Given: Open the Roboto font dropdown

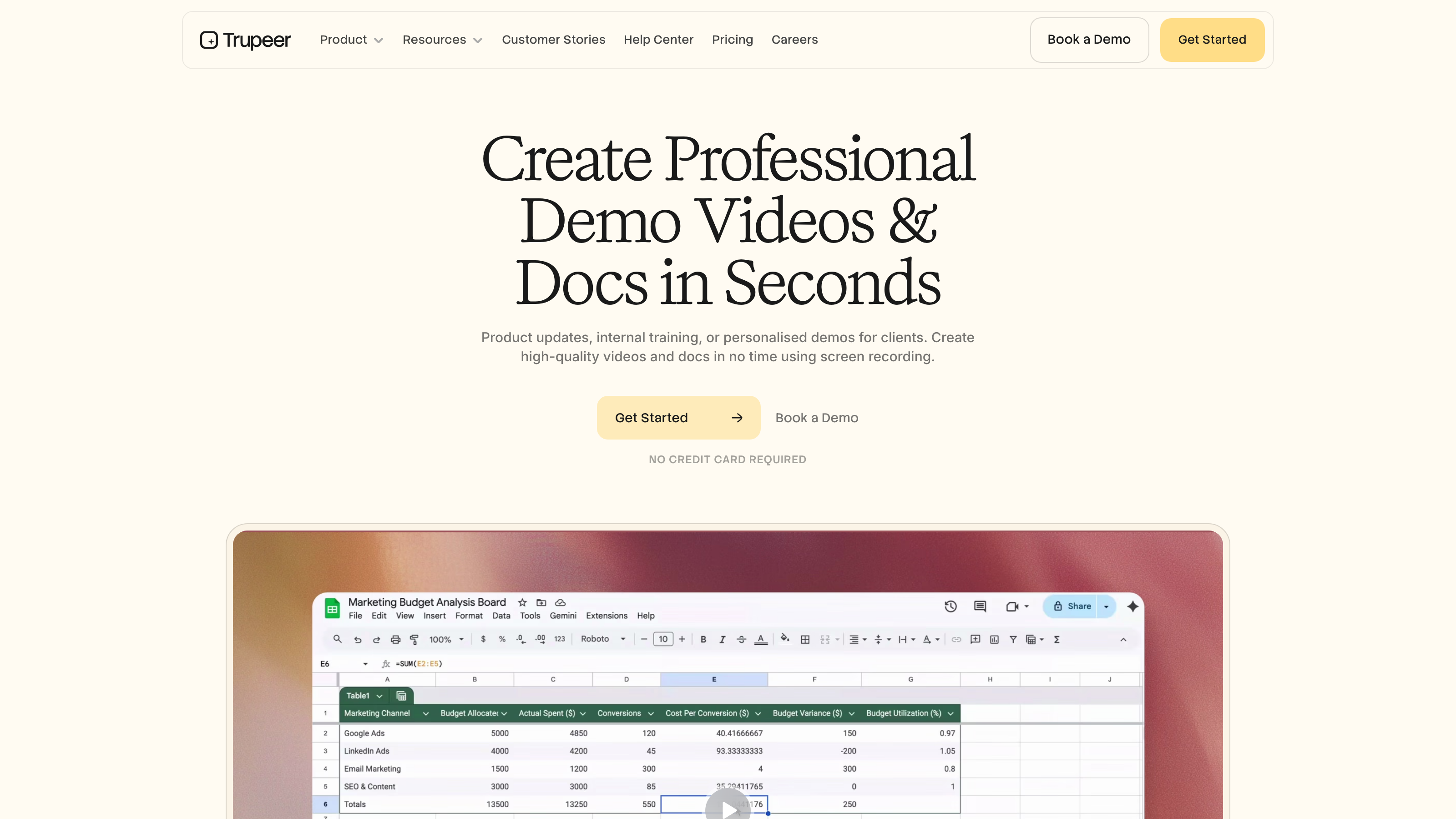Looking at the screenshot, I should [603, 639].
